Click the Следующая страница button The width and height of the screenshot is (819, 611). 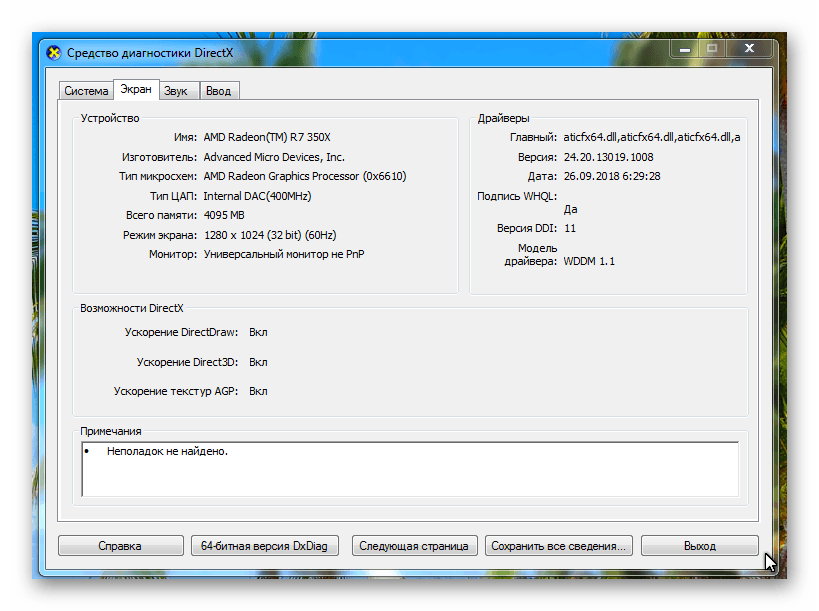(x=414, y=546)
